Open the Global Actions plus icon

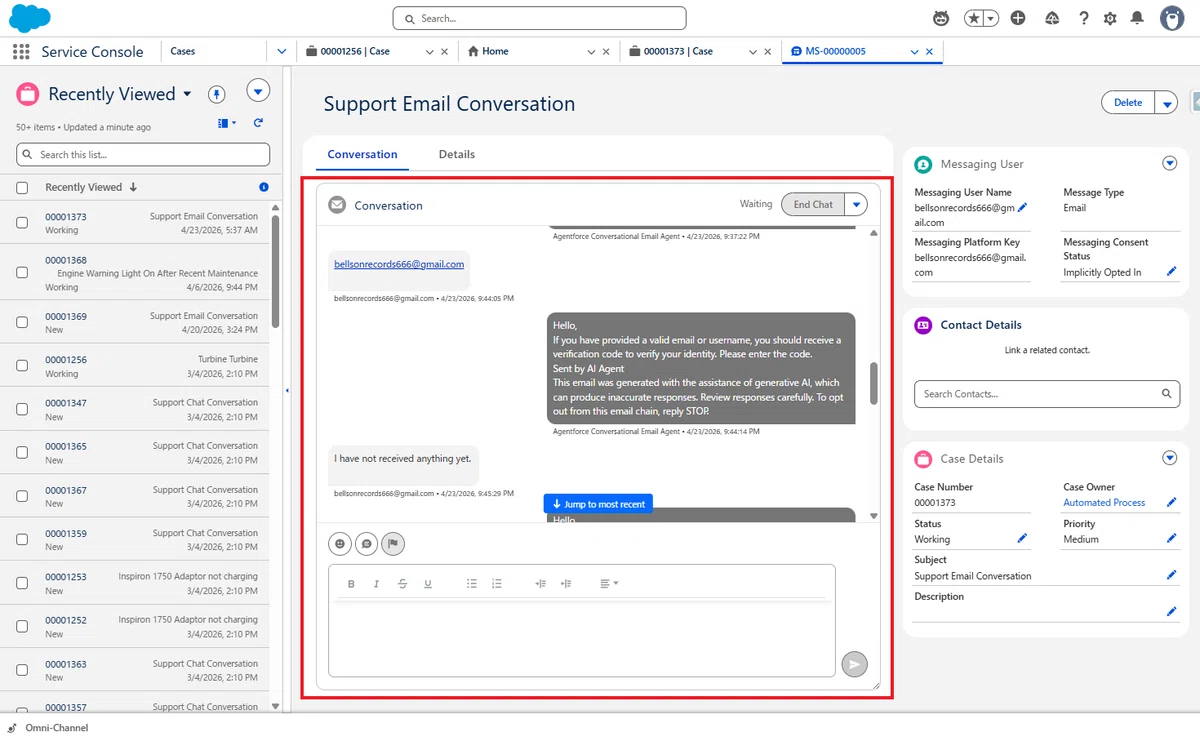[1018, 18]
